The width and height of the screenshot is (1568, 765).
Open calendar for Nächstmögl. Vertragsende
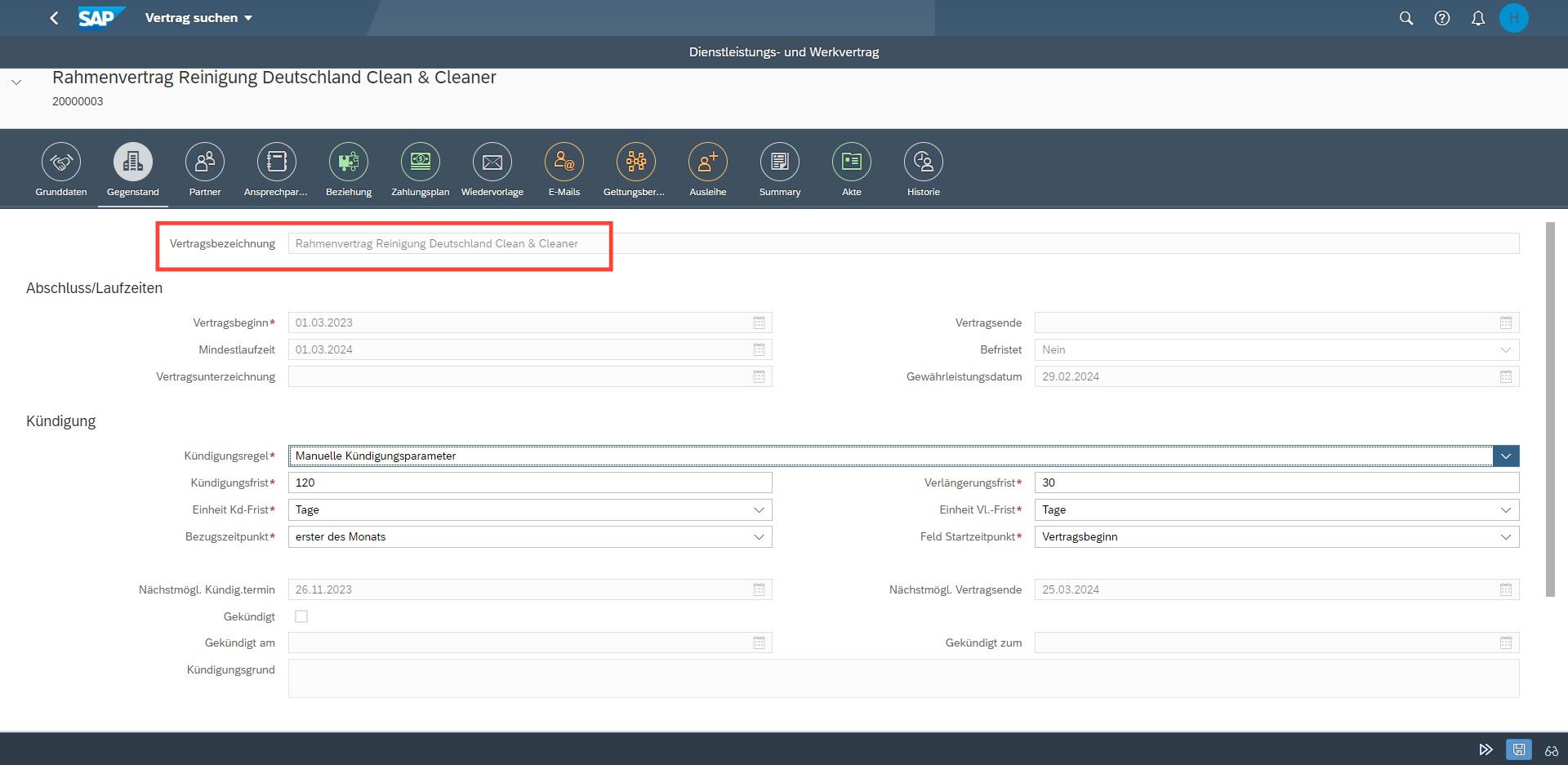[1506, 589]
